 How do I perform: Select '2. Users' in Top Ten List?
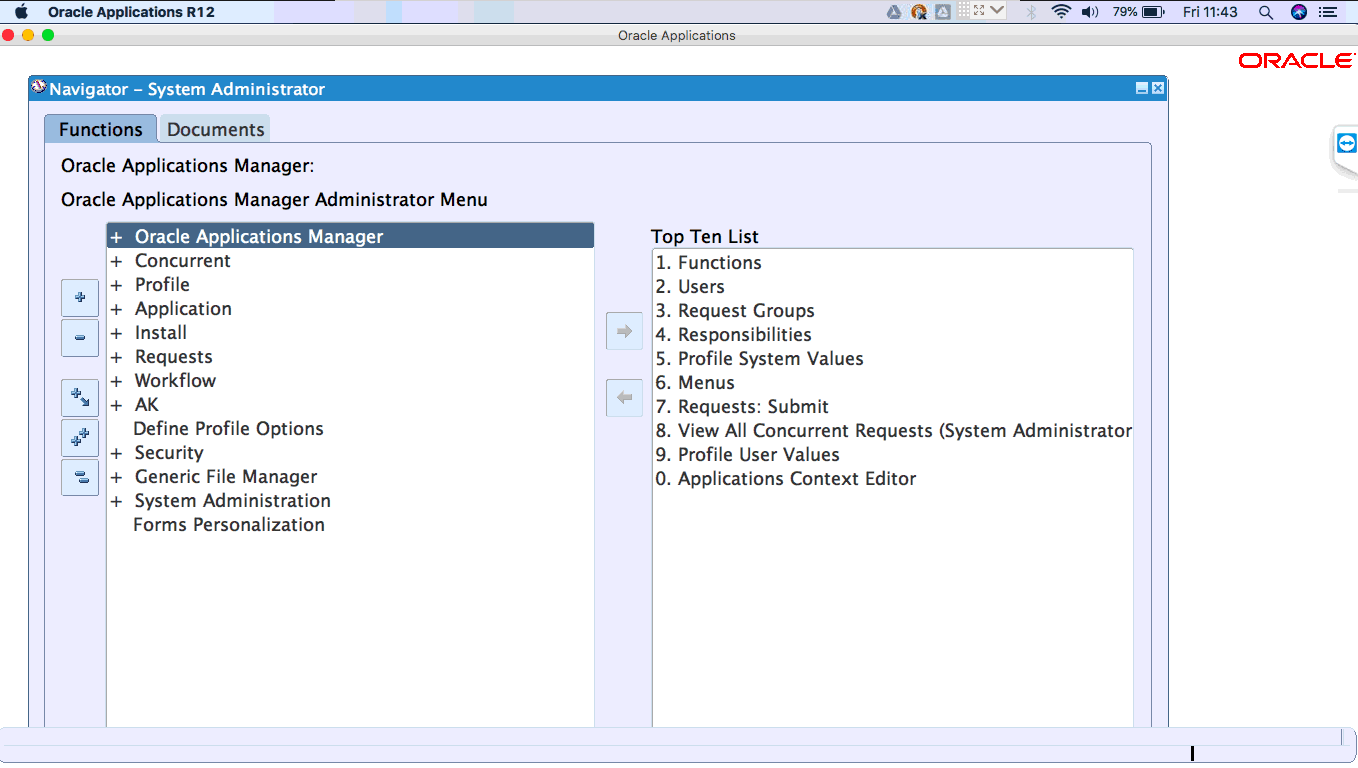pos(690,287)
